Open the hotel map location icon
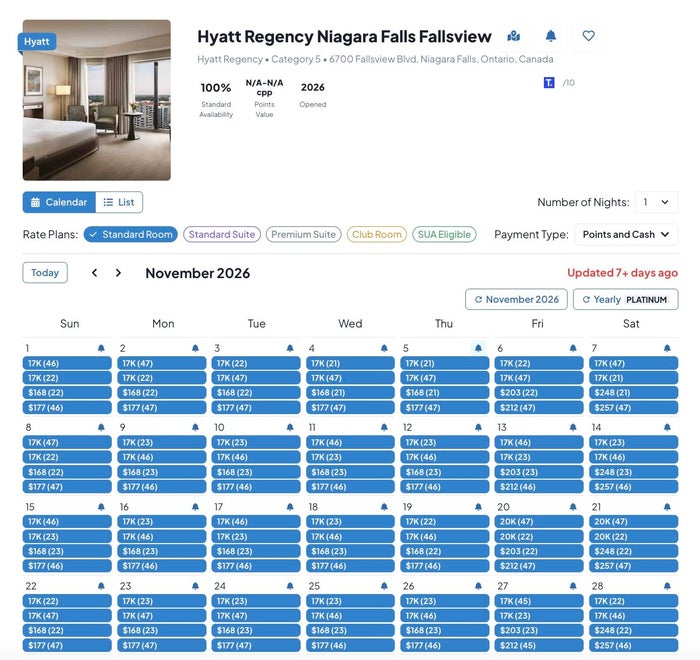This screenshot has width=700, height=660. coord(513,36)
